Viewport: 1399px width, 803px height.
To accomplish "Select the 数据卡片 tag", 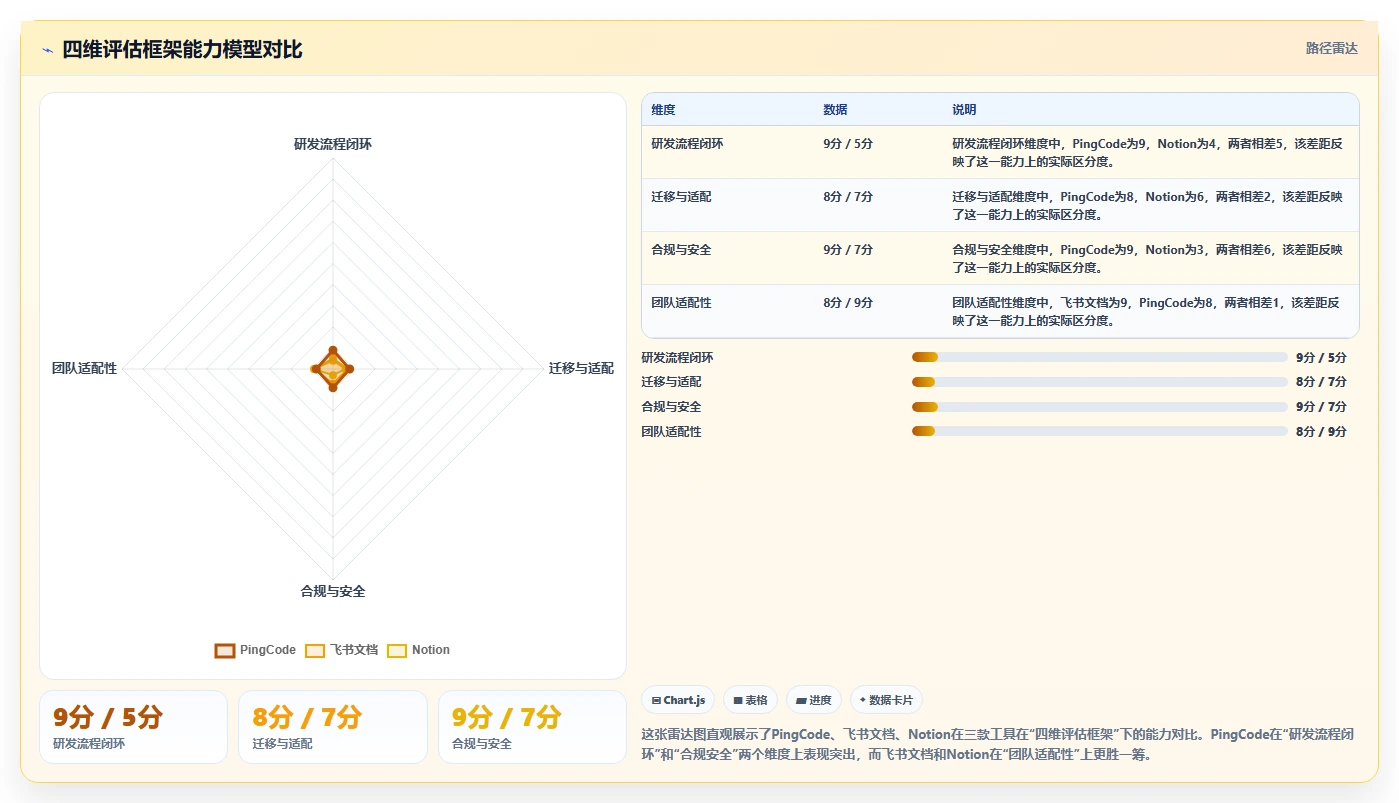I will click(x=886, y=700).
